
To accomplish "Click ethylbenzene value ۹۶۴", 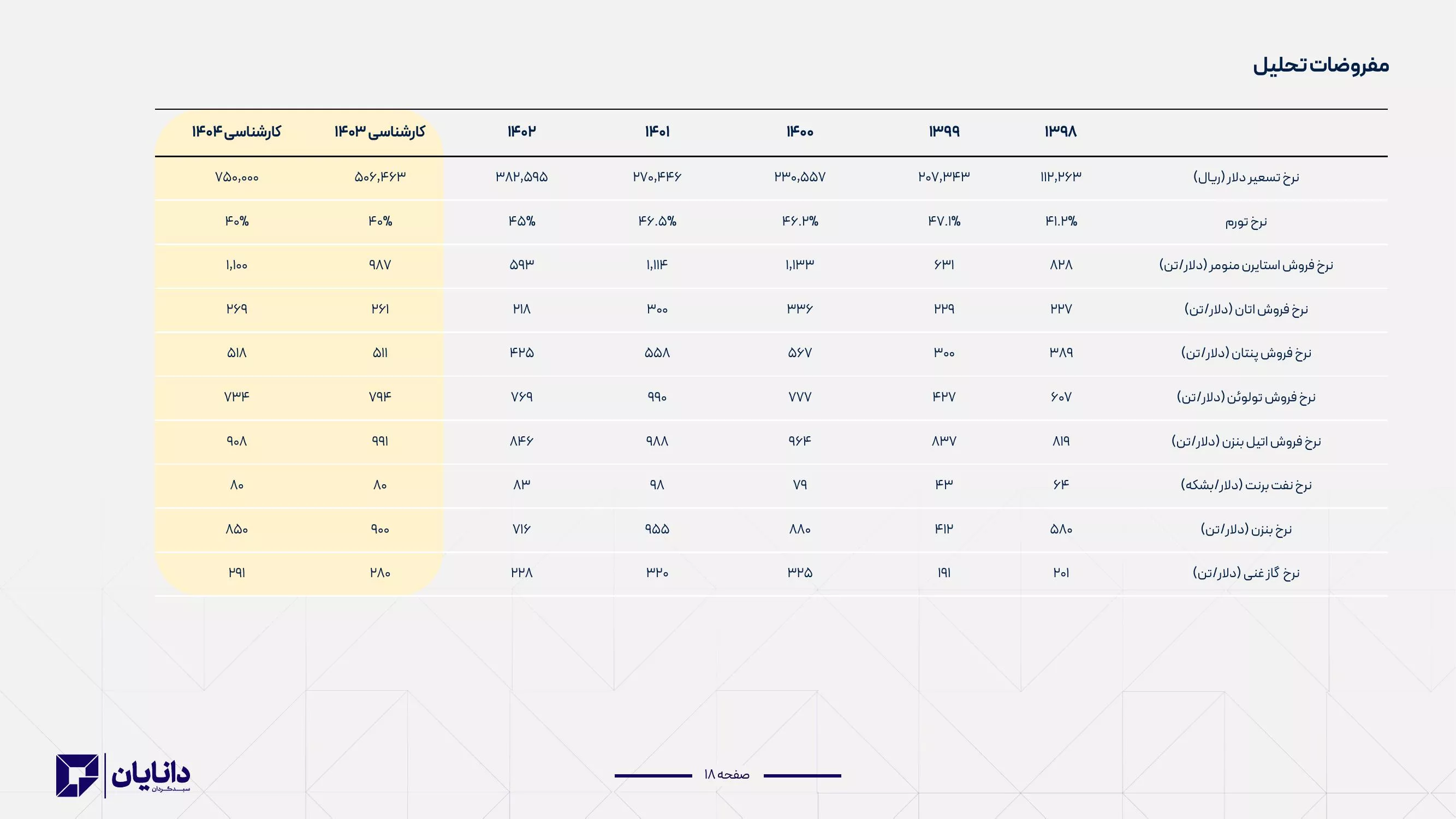I will (x=800, y=440).
